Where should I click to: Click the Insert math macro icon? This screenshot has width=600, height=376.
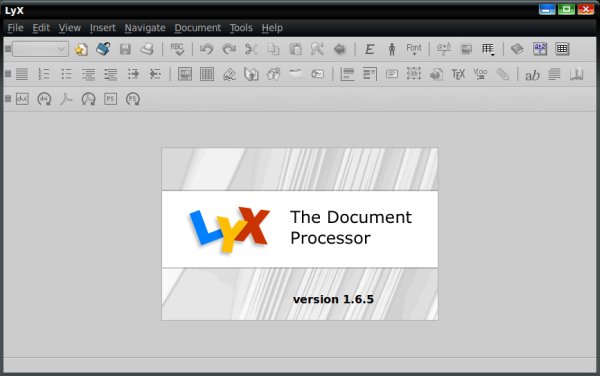(480, 74)
